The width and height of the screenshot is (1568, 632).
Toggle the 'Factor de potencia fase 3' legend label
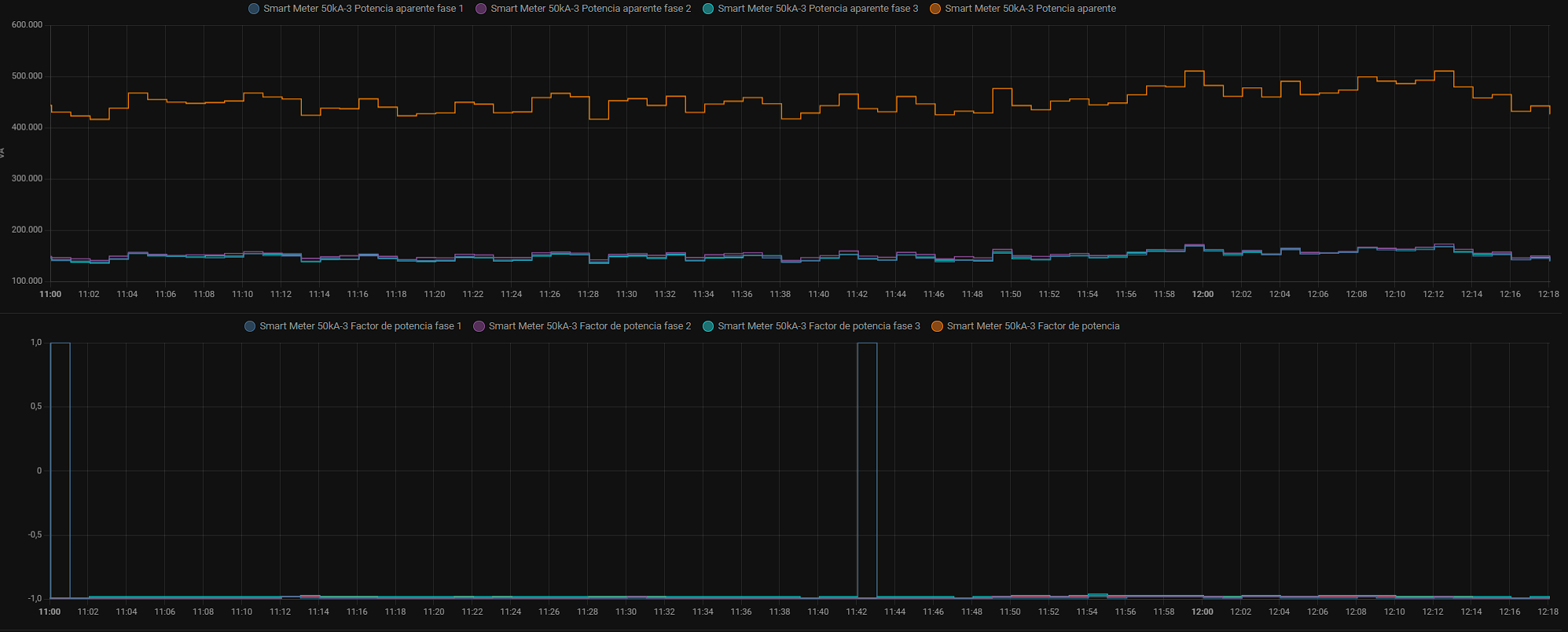[x=818, y=326]
